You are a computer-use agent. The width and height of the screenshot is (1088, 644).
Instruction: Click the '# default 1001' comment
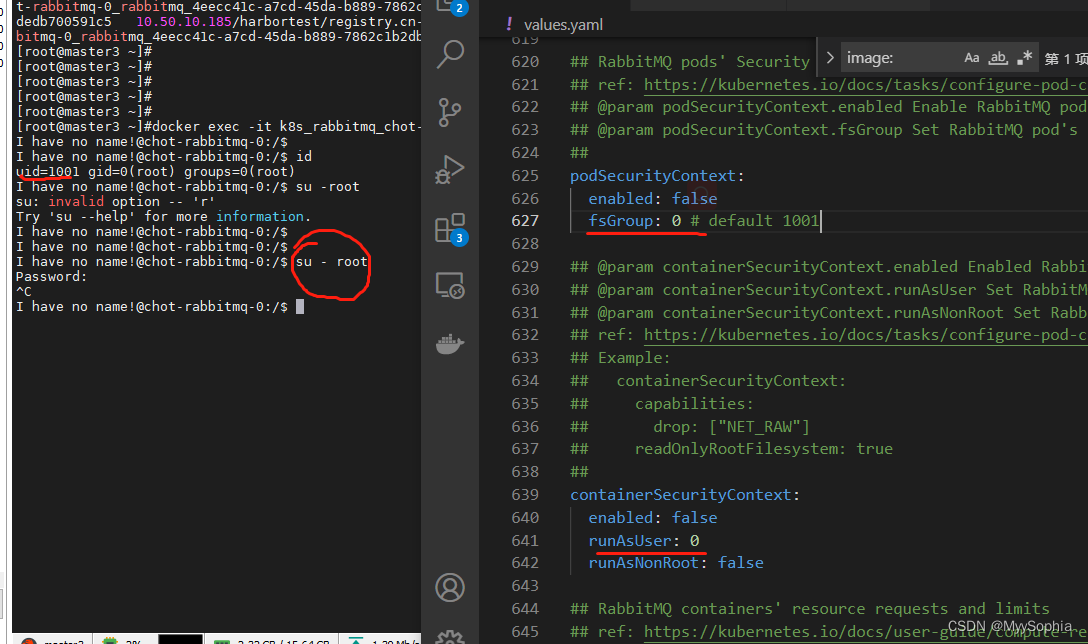click(x=754, y=221)
